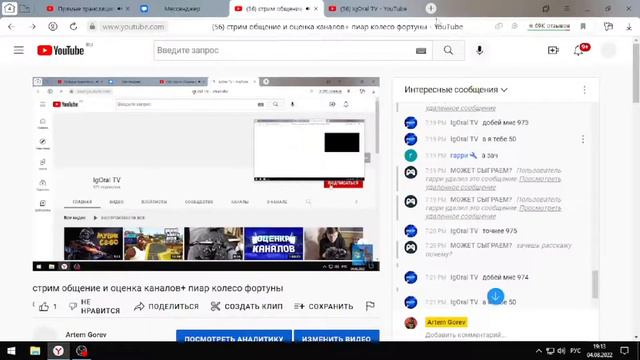This screenshot has height=360, width=640.
Task: Click the chat panel scrollbar
Action: 595,284
